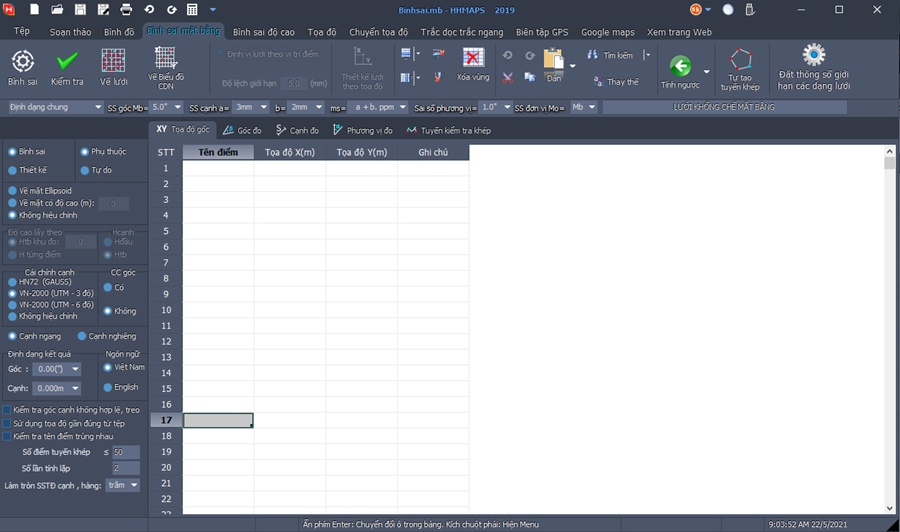Open Đặt thông số giới hạn settings

(814, 56)
